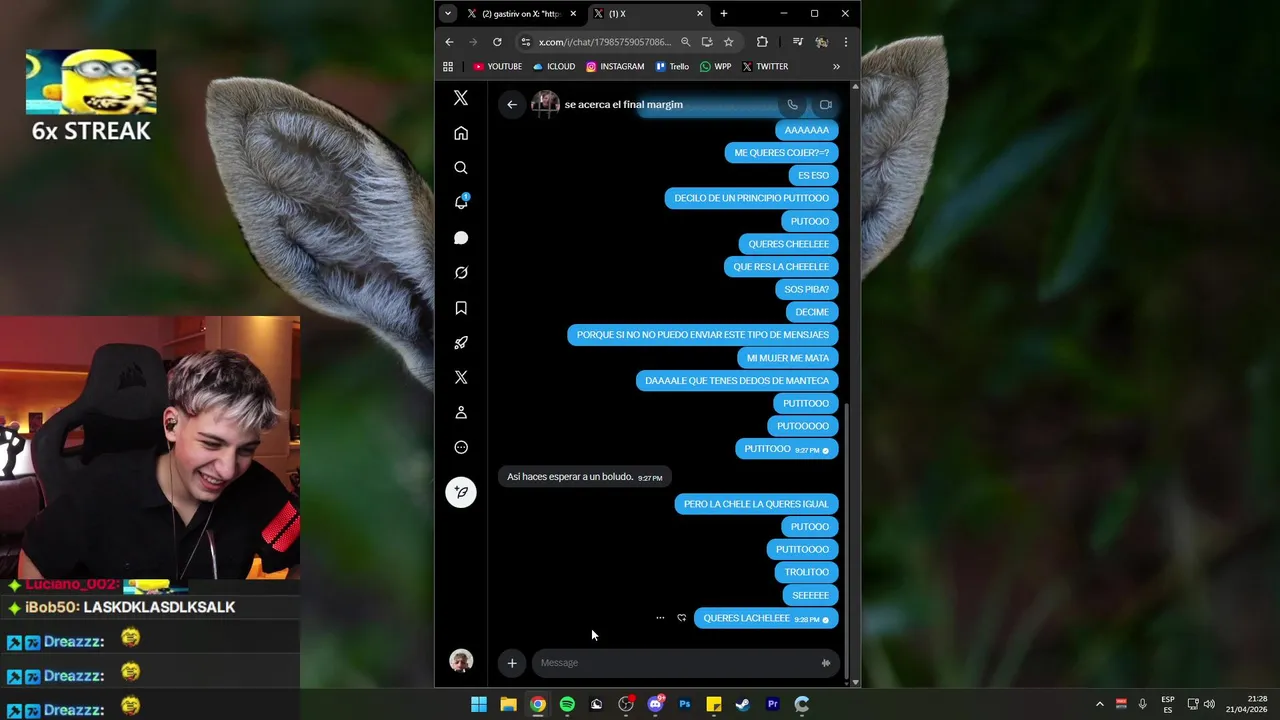Open the zoom magnifier in address bar
The image size is (1280, 720).
click(x=685, y=42)
